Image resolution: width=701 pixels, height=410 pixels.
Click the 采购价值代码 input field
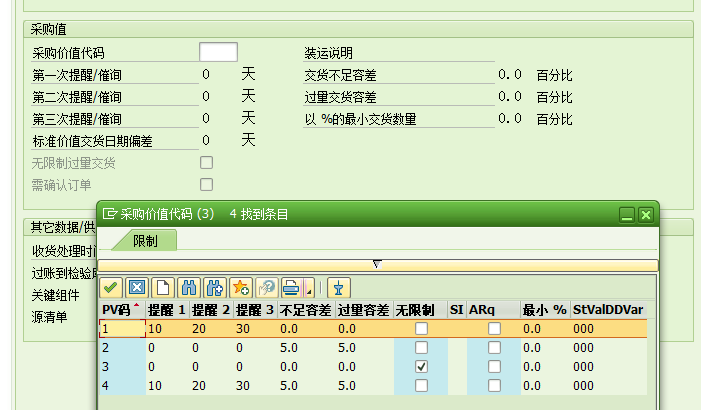[218, 53]
